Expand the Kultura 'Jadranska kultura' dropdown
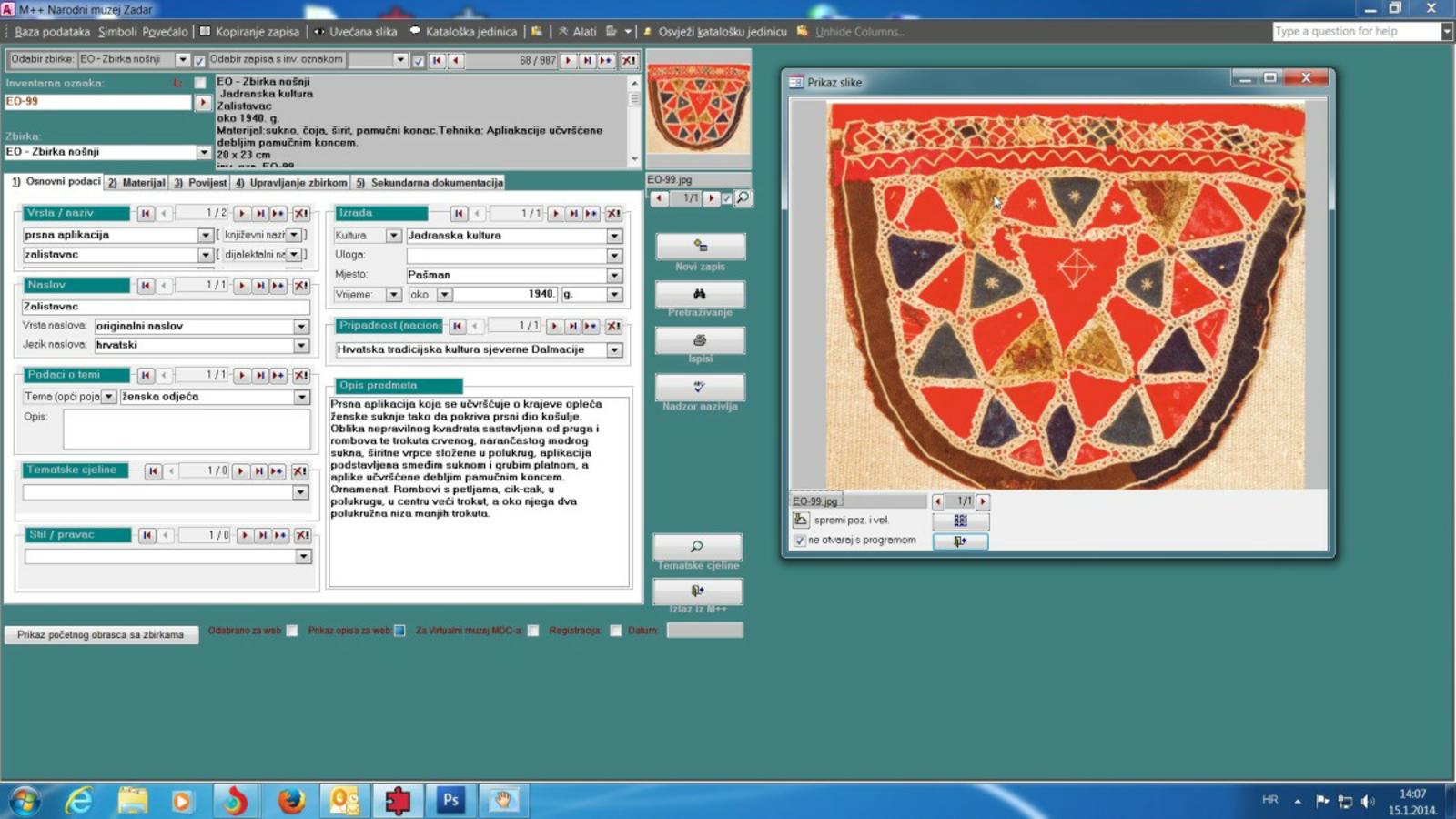Screen dimensions: 1456x819 (x=614, y=236)
